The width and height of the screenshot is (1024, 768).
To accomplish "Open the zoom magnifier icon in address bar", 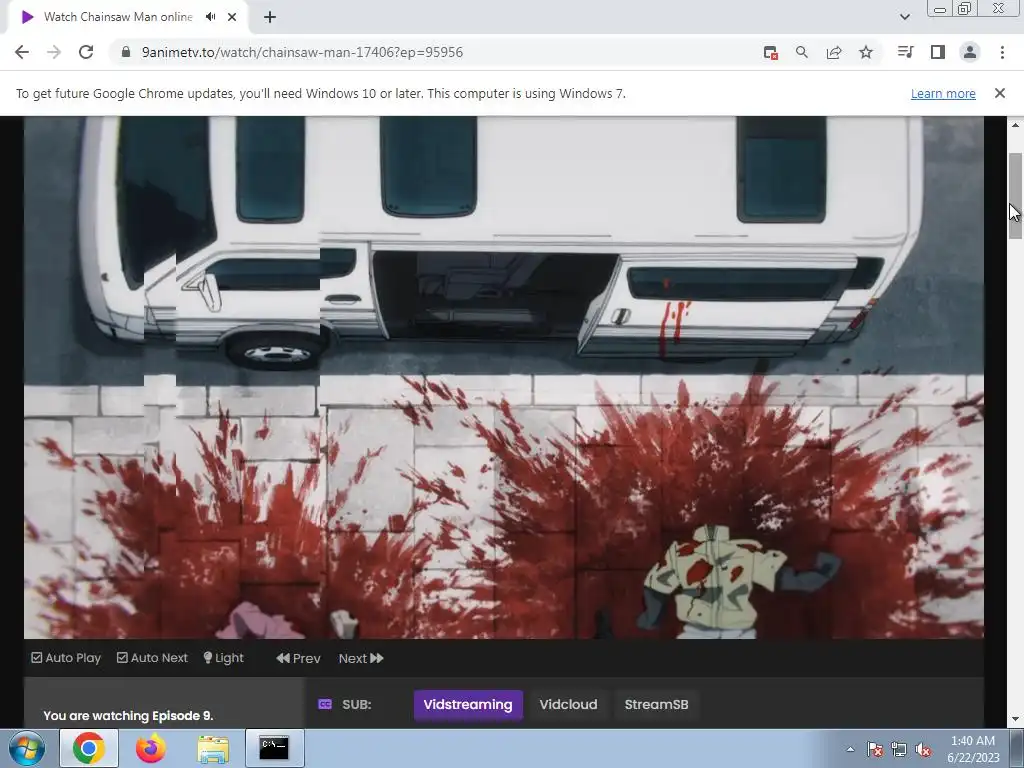I will [x=802, y=52].
